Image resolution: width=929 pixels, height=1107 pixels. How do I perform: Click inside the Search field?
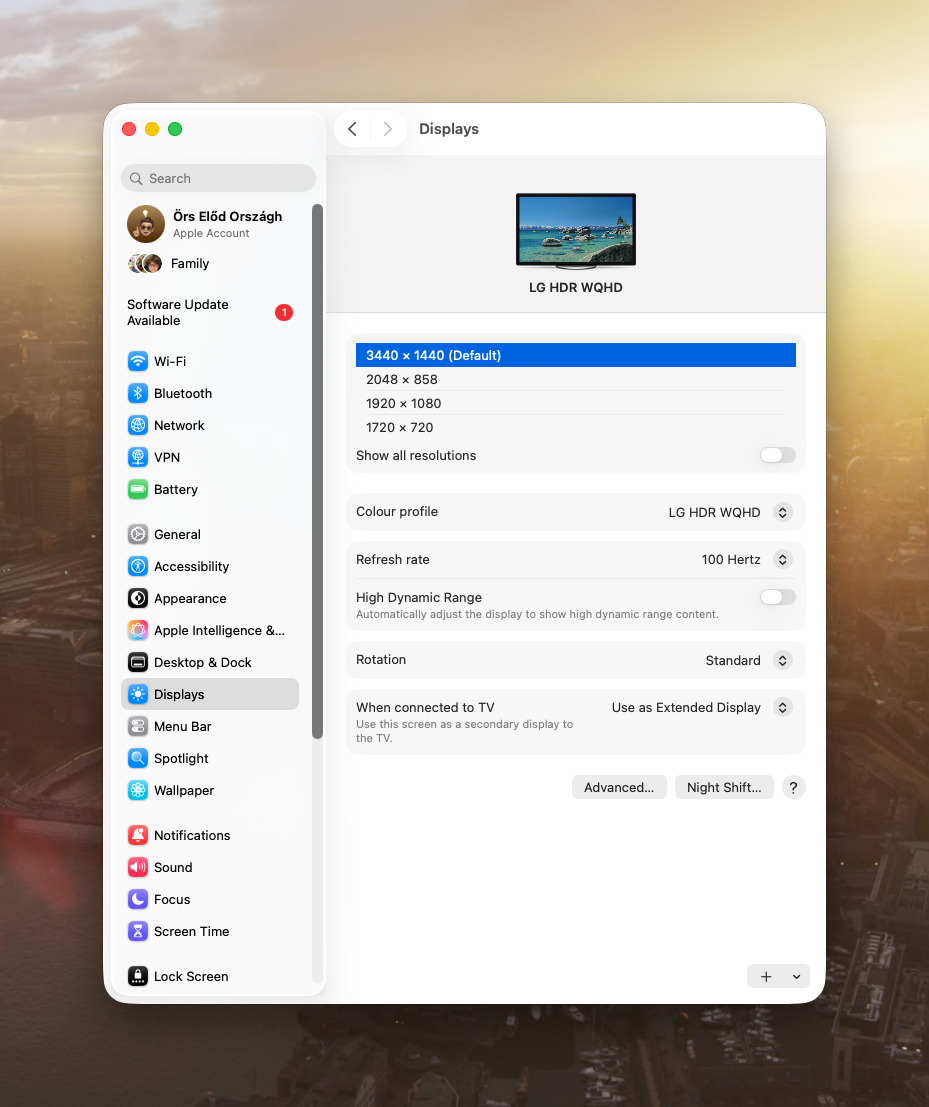tap(218, 179)
